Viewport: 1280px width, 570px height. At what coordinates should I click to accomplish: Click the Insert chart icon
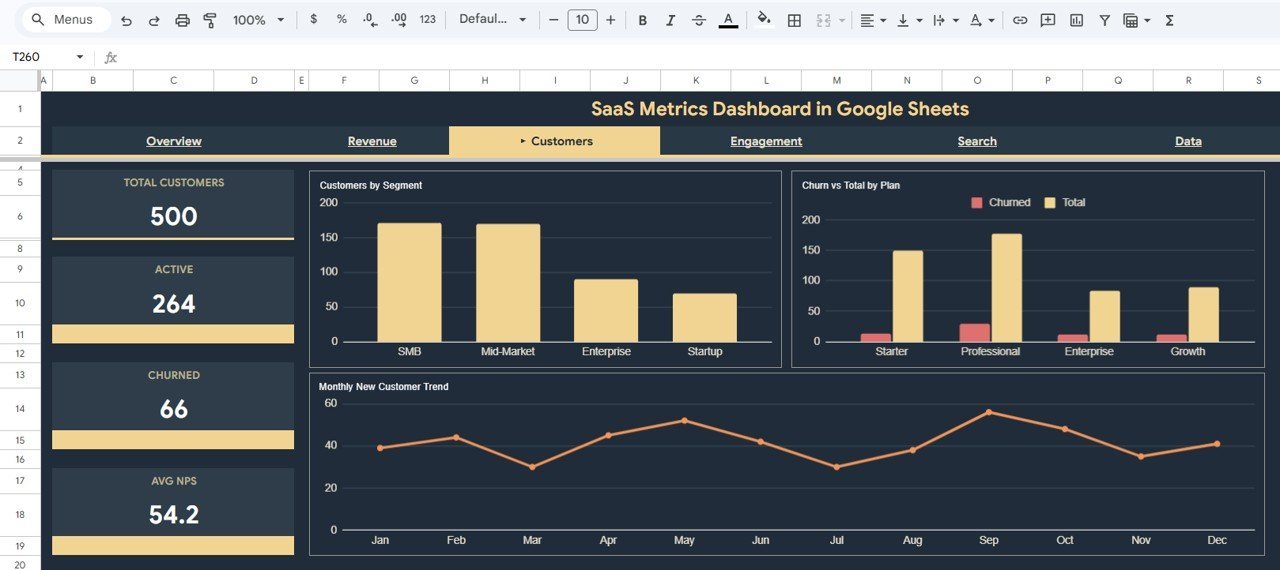point(1076,20)
